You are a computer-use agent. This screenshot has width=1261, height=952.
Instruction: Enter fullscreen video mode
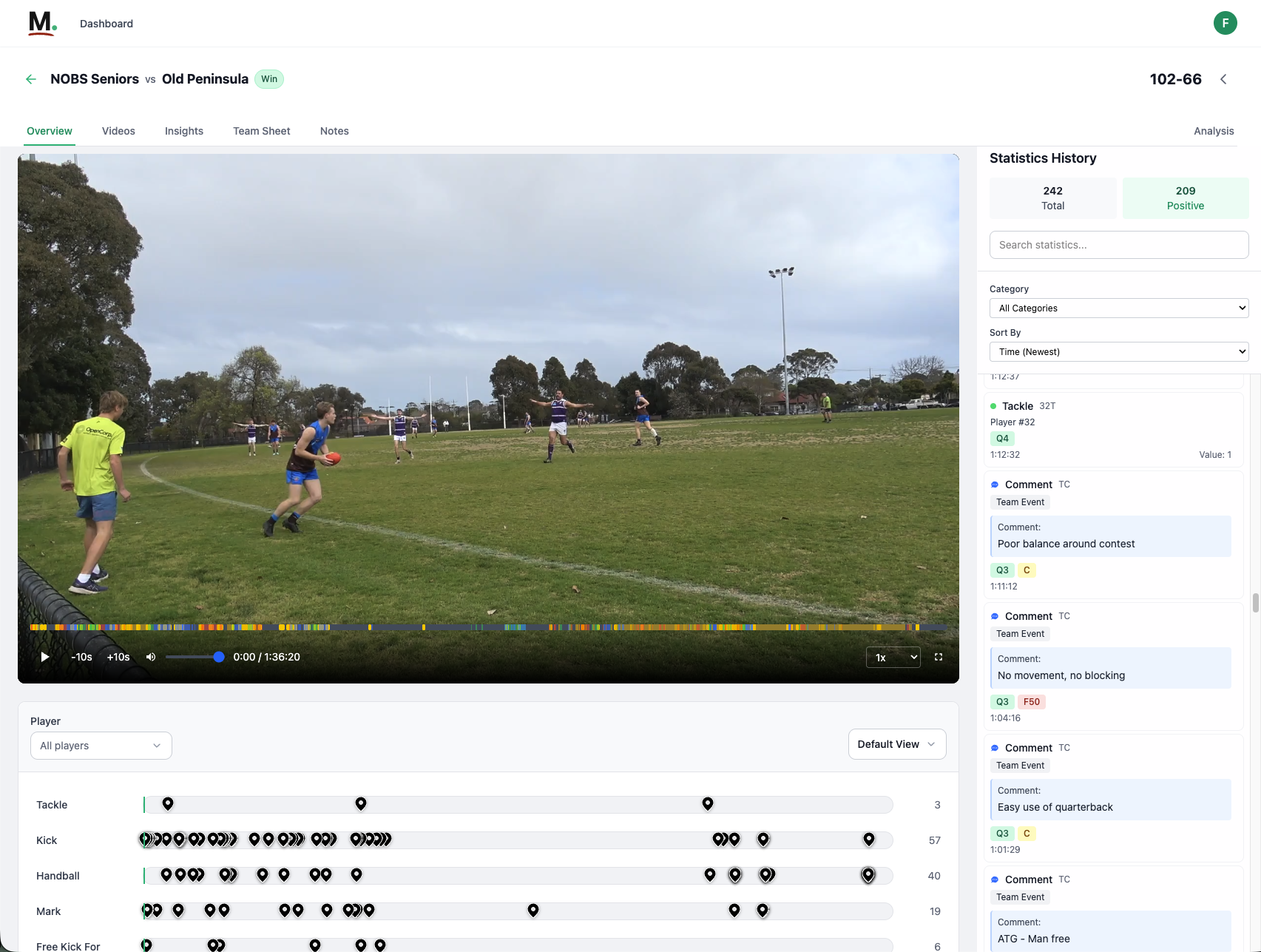point(939,657)
